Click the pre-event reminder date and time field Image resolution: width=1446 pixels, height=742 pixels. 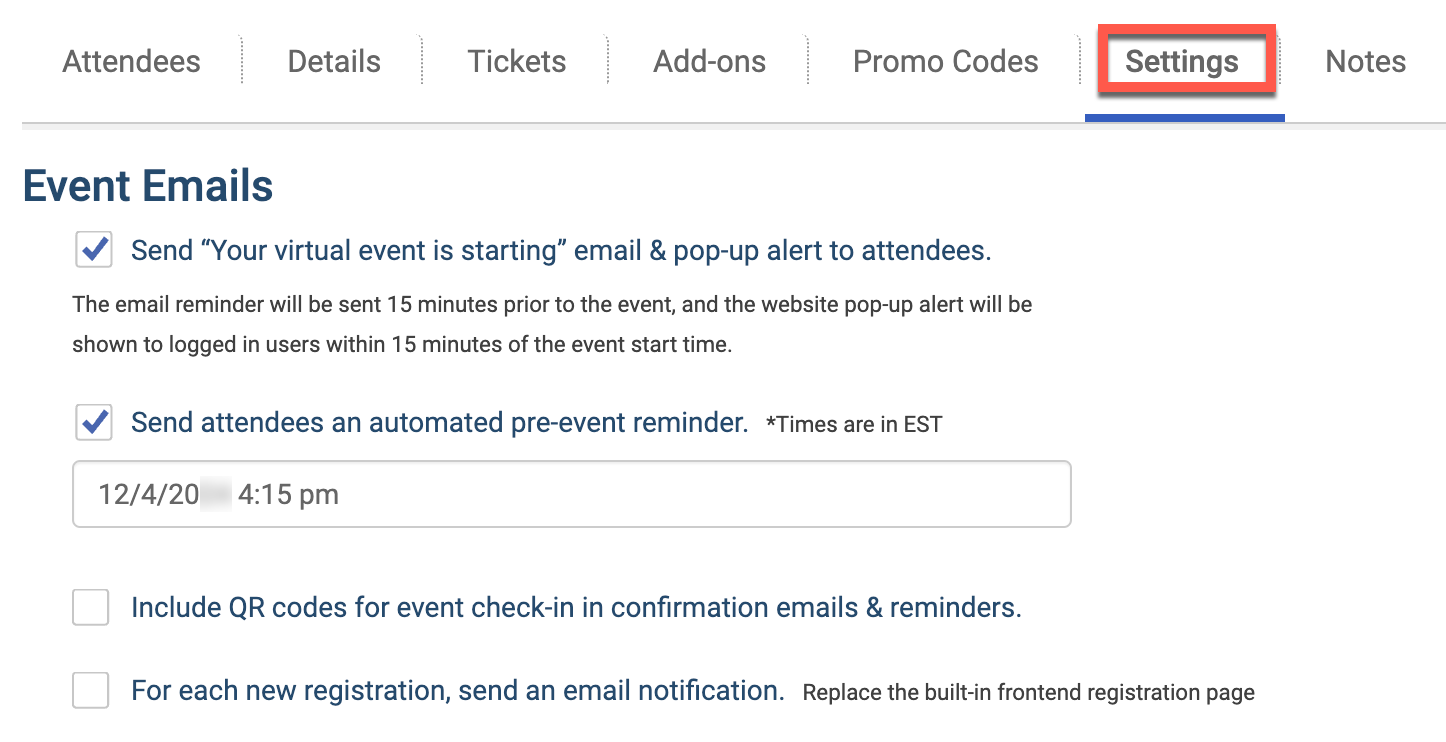pyautogui.click(x=572, y=494)
